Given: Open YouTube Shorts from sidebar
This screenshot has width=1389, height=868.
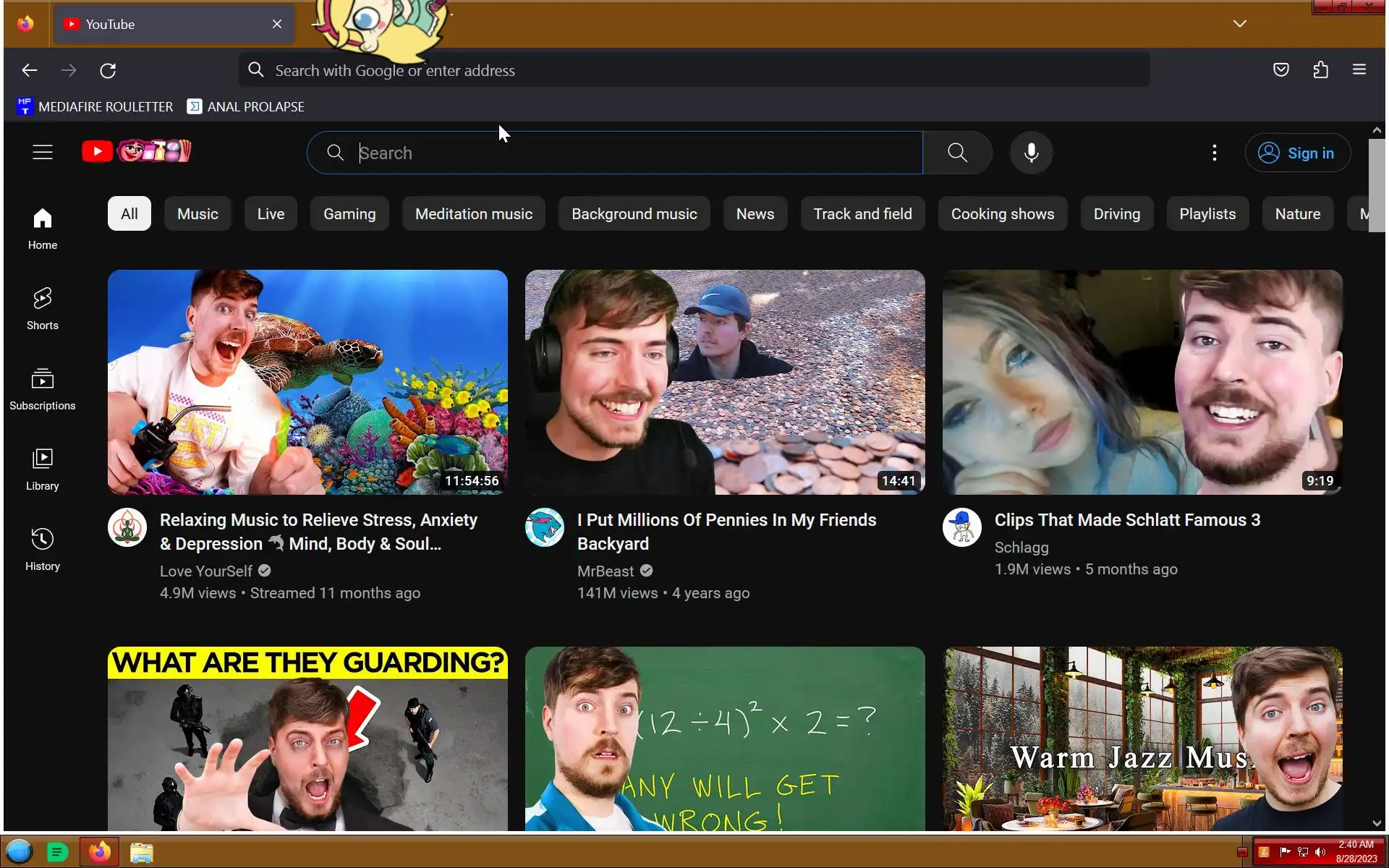Looking at the screenshot, I should click(42, 308).
